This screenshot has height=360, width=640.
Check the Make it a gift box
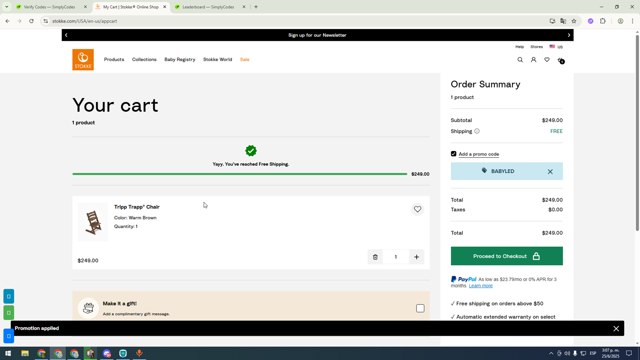coord(420,308)
